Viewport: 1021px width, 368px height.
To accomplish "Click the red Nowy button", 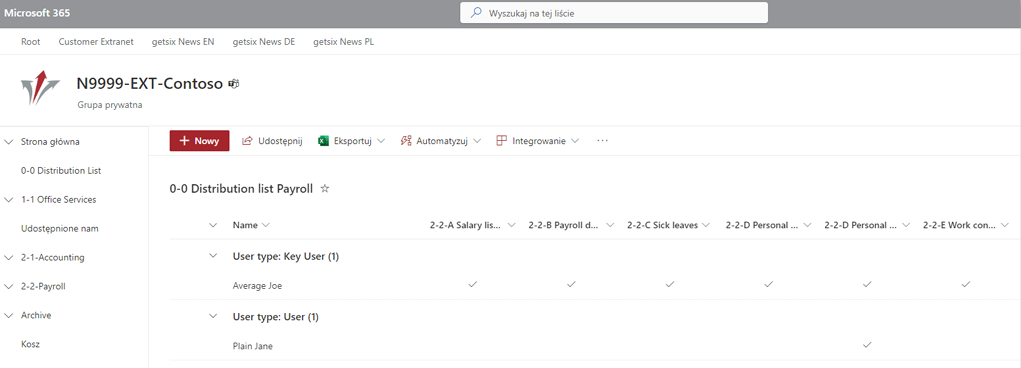I will point(199,141).
